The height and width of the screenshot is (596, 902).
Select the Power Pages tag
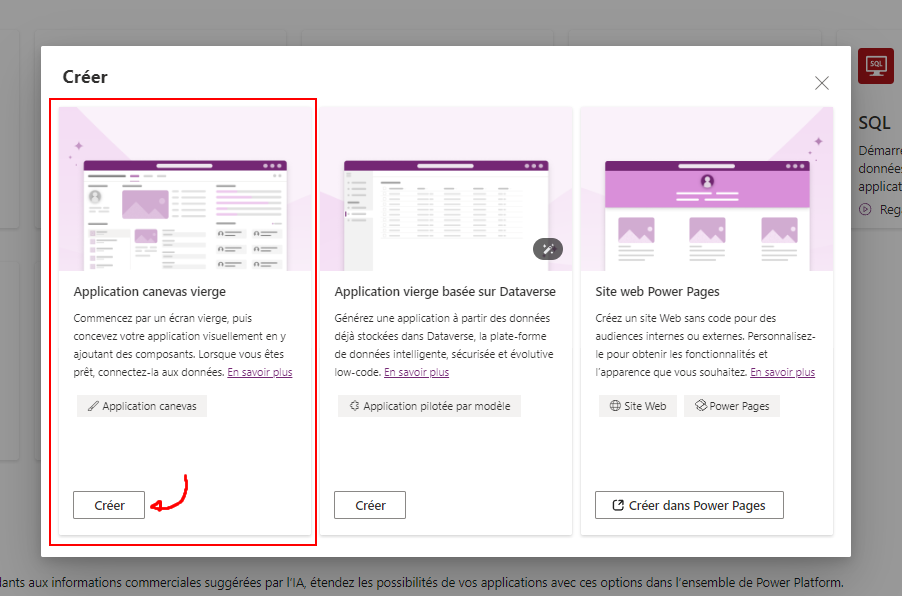tap(732, 406)
